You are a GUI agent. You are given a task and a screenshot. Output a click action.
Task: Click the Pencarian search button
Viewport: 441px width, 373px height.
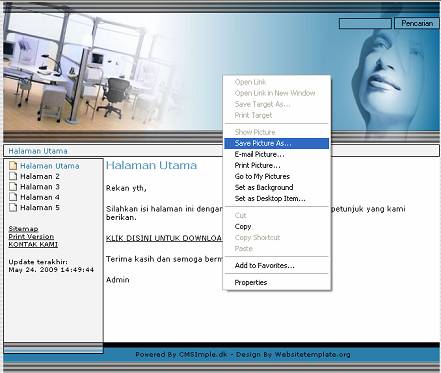click(417, 23)
